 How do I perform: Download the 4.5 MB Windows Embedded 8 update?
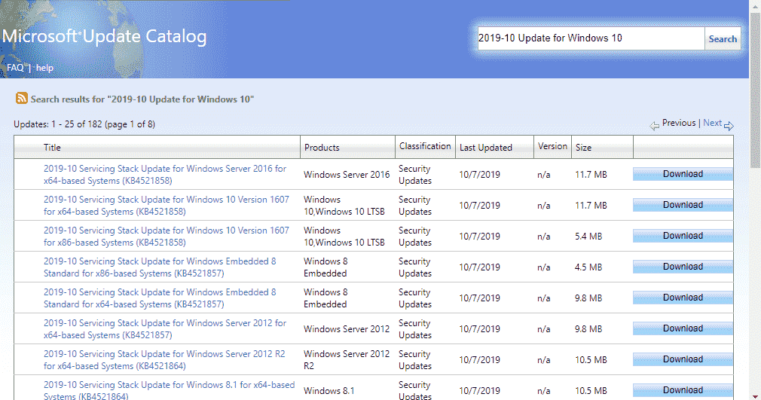(683, 267)
